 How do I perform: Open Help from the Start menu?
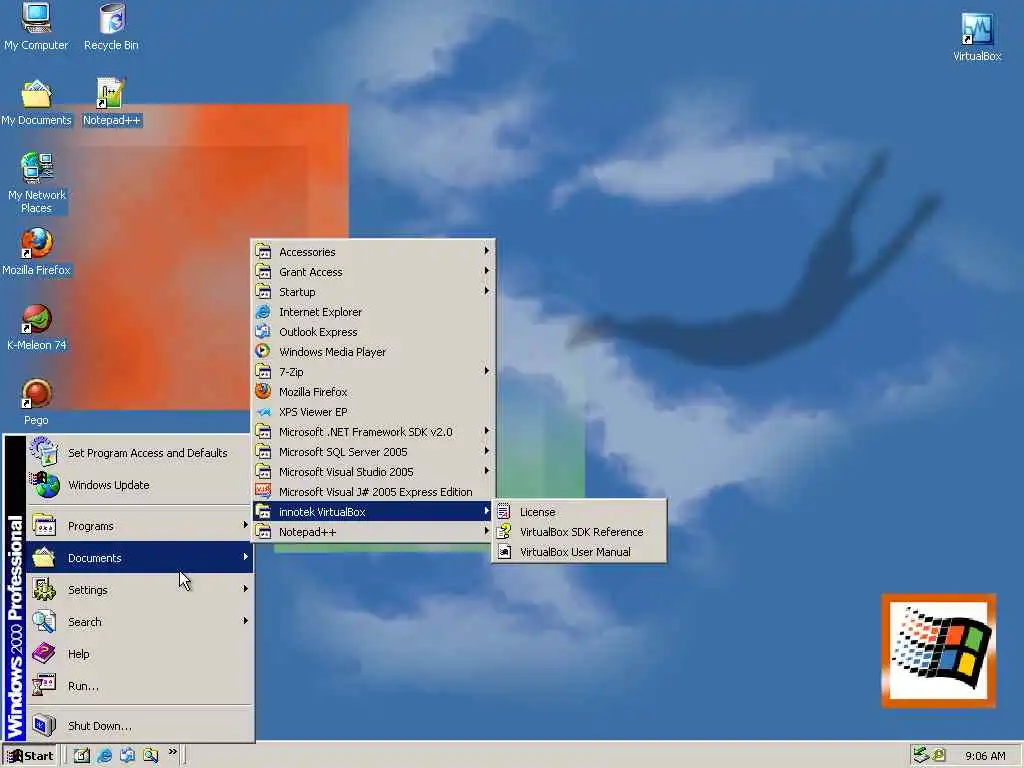pos(140,654)
